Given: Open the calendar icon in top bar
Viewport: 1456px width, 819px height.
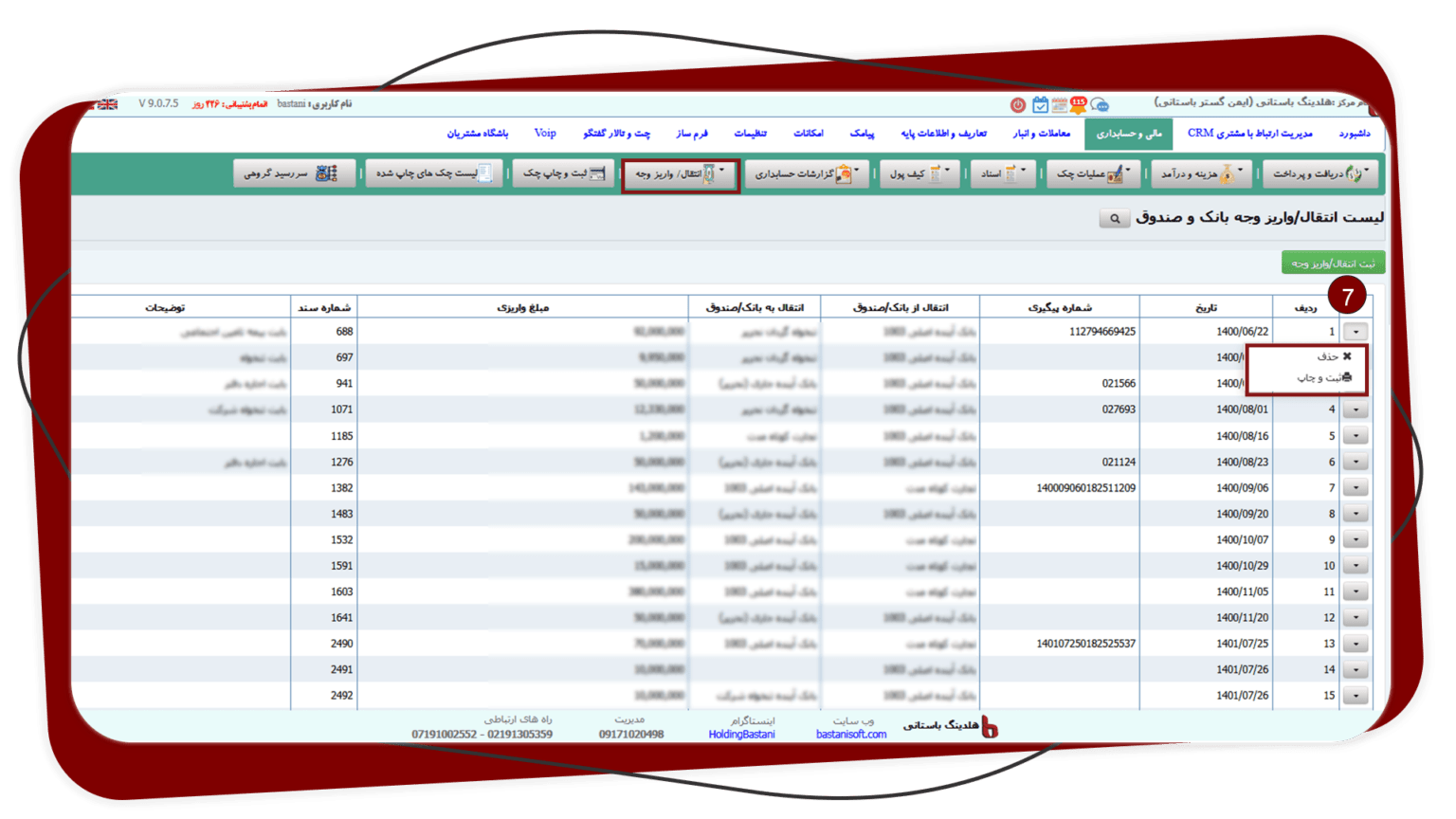Looking at the screenshot, I should 1059,105.
